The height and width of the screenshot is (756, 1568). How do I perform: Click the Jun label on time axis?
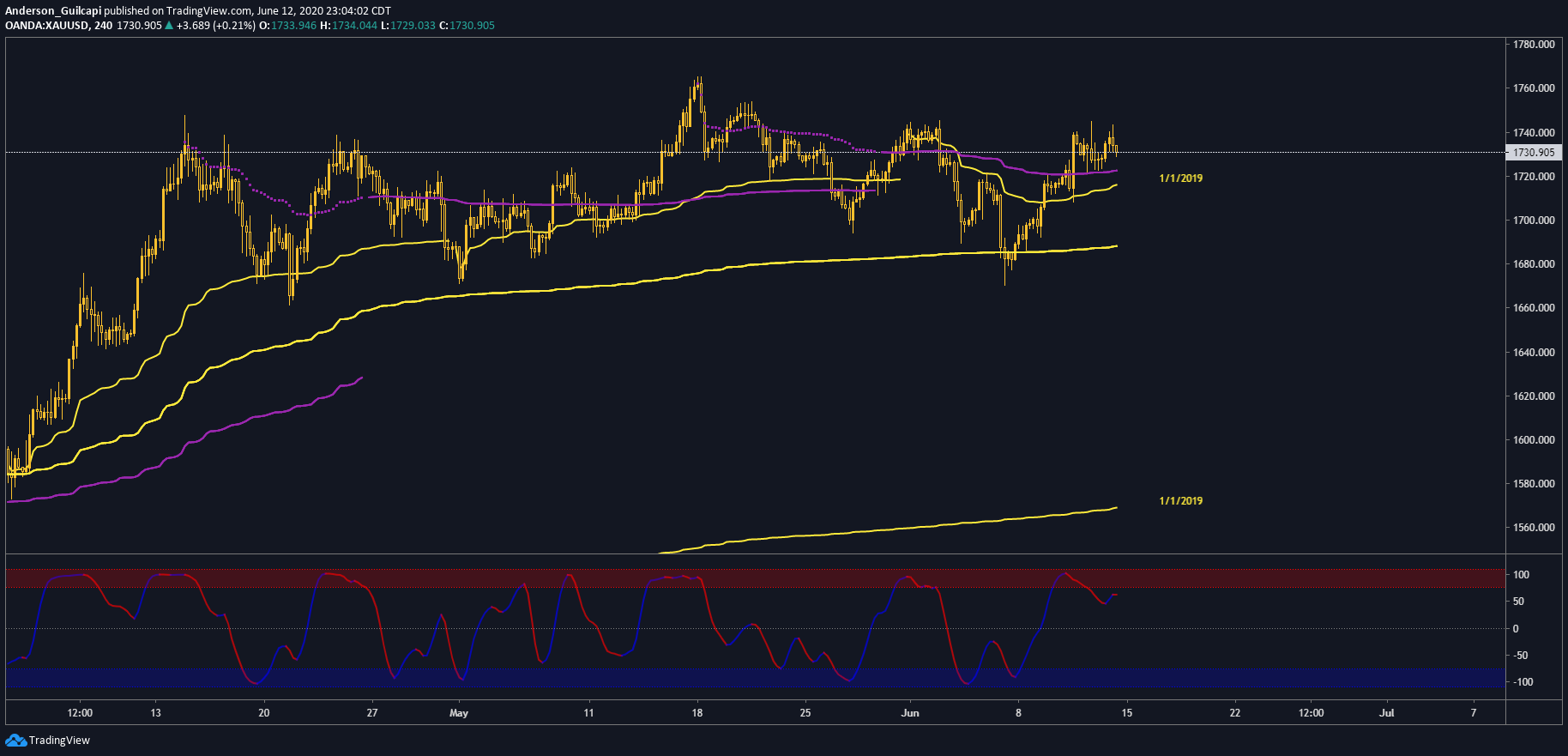(910, 713)
